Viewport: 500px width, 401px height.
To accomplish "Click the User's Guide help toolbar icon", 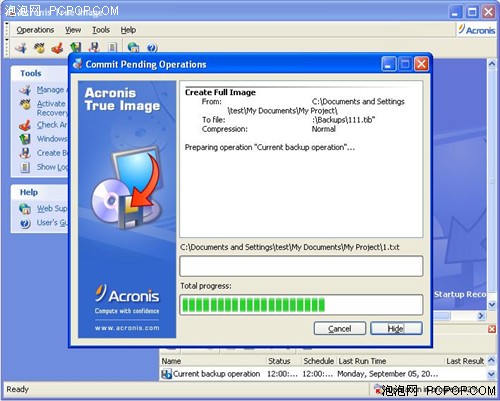I will [152, 48].
